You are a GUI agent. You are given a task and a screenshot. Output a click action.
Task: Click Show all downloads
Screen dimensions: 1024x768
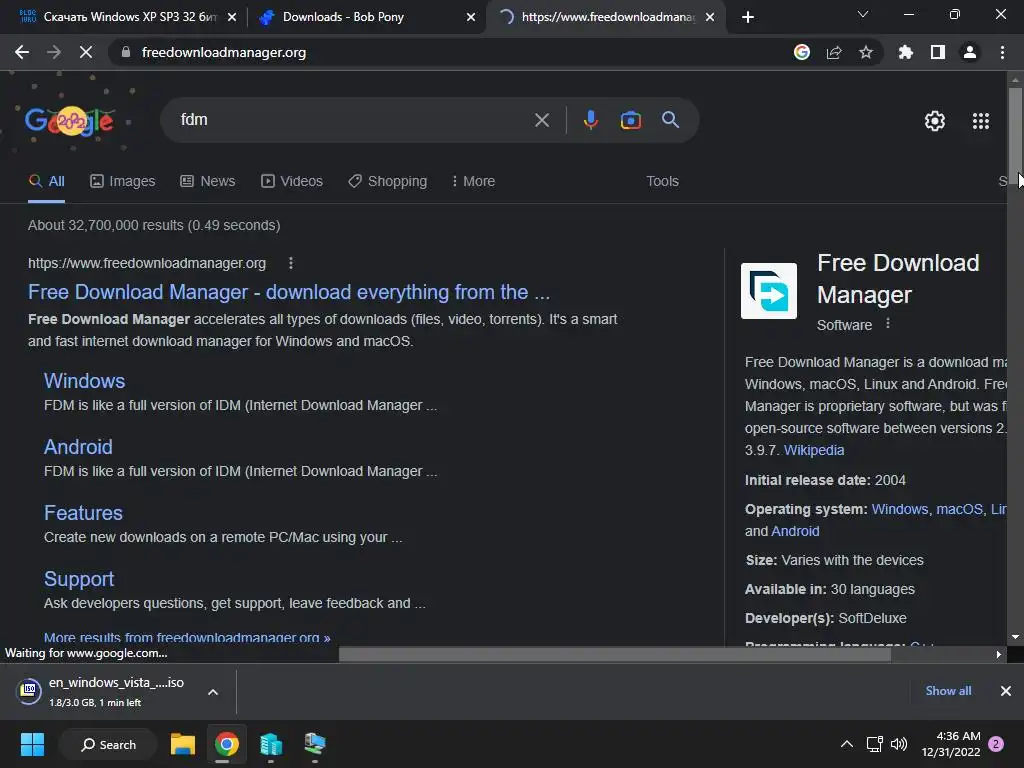pyautogui.click(x=948, y=691)
